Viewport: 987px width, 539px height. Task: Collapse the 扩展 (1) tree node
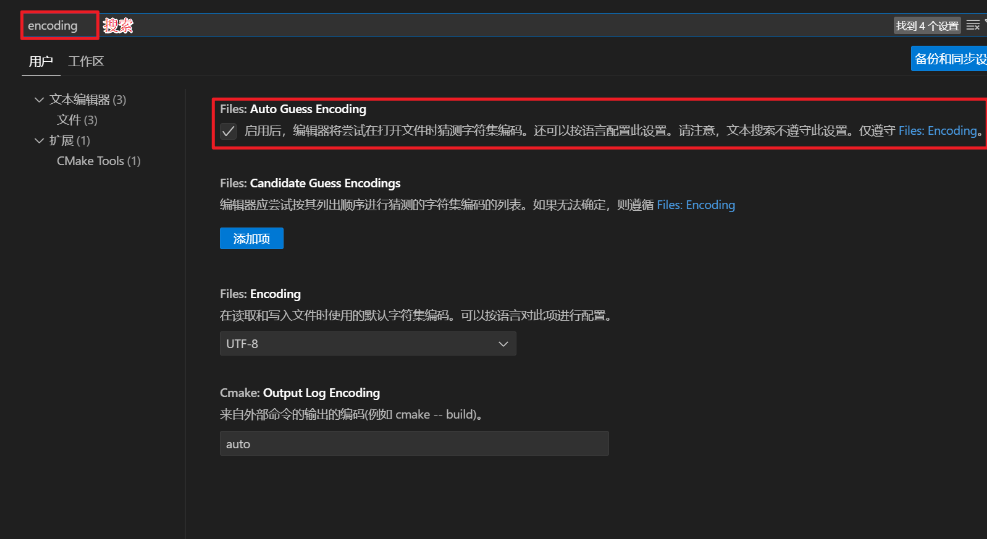[x=39, y=140]
